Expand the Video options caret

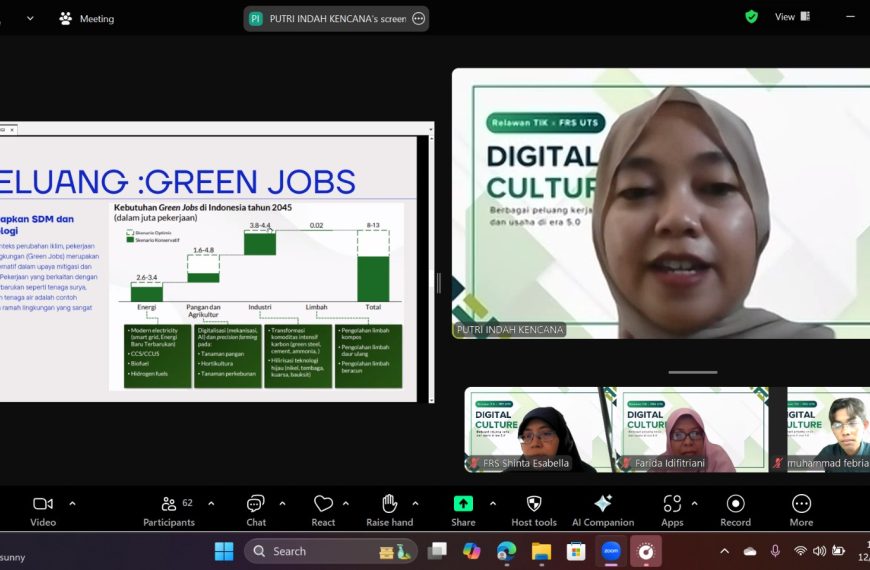72,503
